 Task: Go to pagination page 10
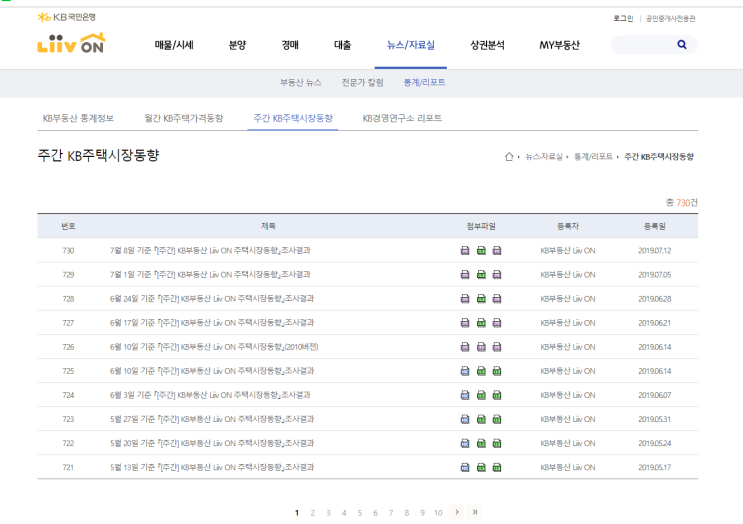[438, 513]
